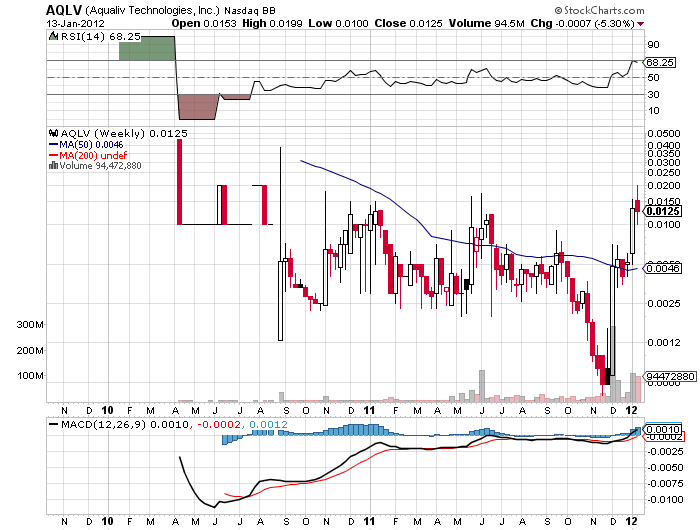Click the RSI(14) indicator legend icon
This screenshot has width=700, height=530.
pyautogui.click(x=54, y=36)
